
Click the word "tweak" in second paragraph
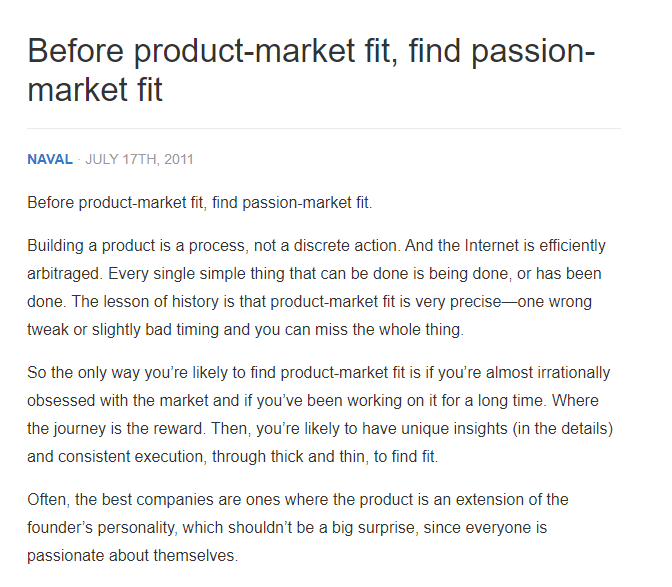click(48, 329)
